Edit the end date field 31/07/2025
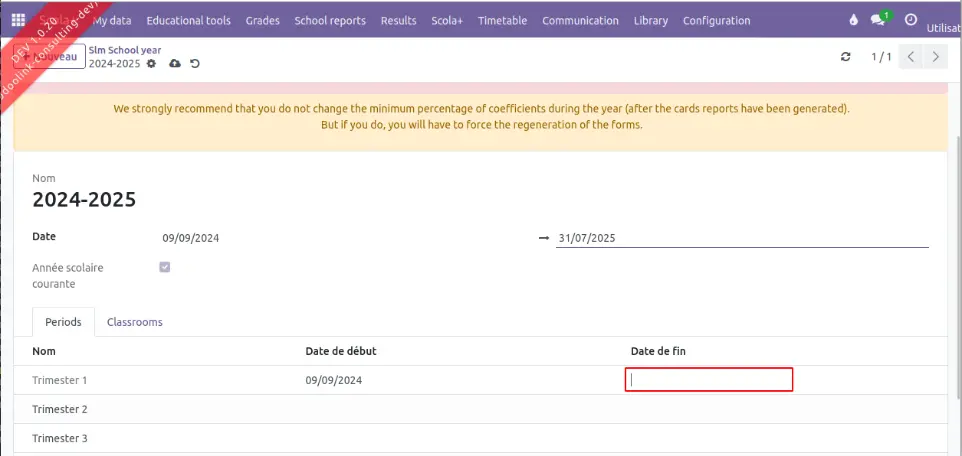Image resolution: width=962 pixels, height=456 pixels. pyautogui.click(x=742, y=238)
